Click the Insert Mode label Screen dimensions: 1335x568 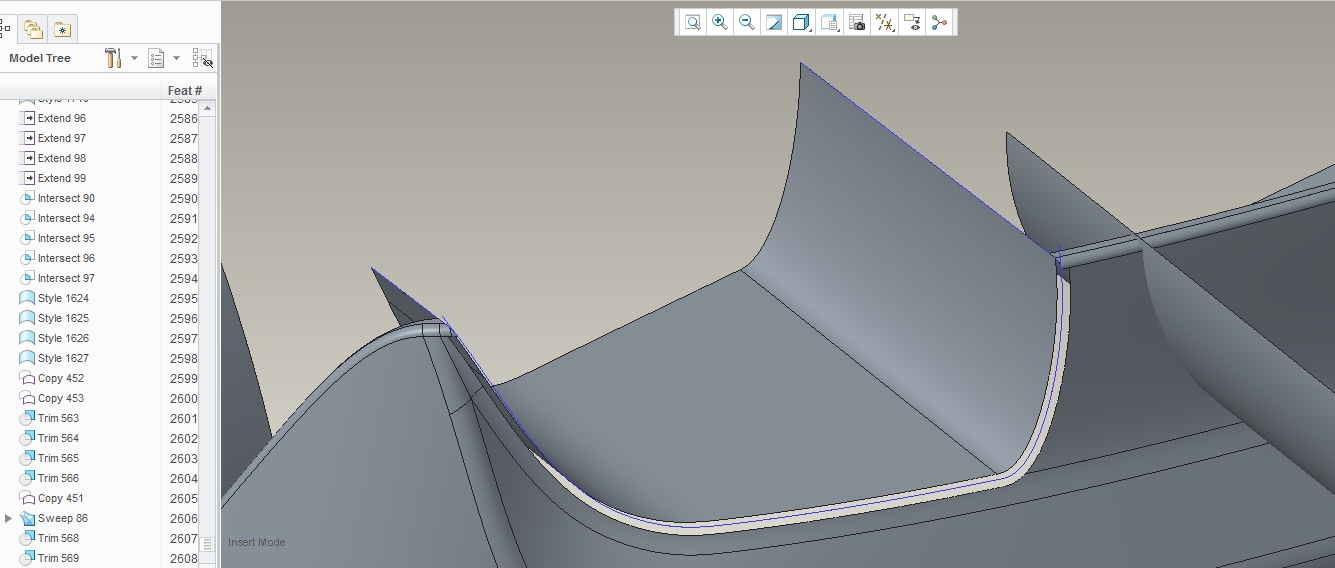(257, 542)
